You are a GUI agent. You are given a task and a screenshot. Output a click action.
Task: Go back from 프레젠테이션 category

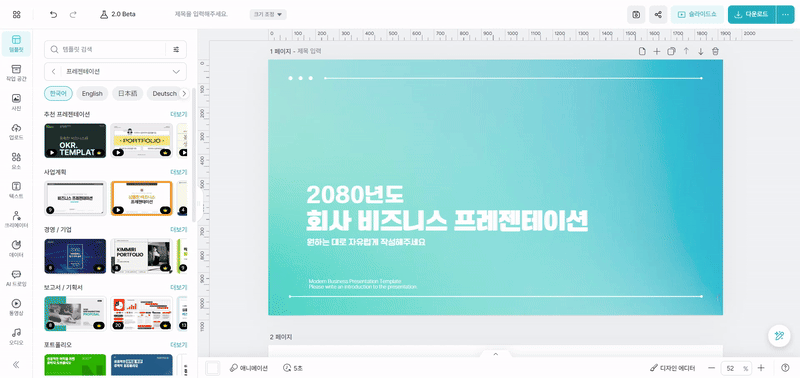[x=54, y=71]
